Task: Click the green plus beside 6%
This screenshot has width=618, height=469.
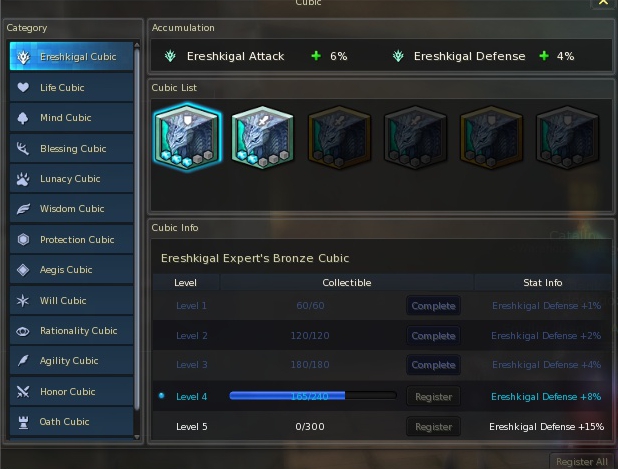Action: 316,56
